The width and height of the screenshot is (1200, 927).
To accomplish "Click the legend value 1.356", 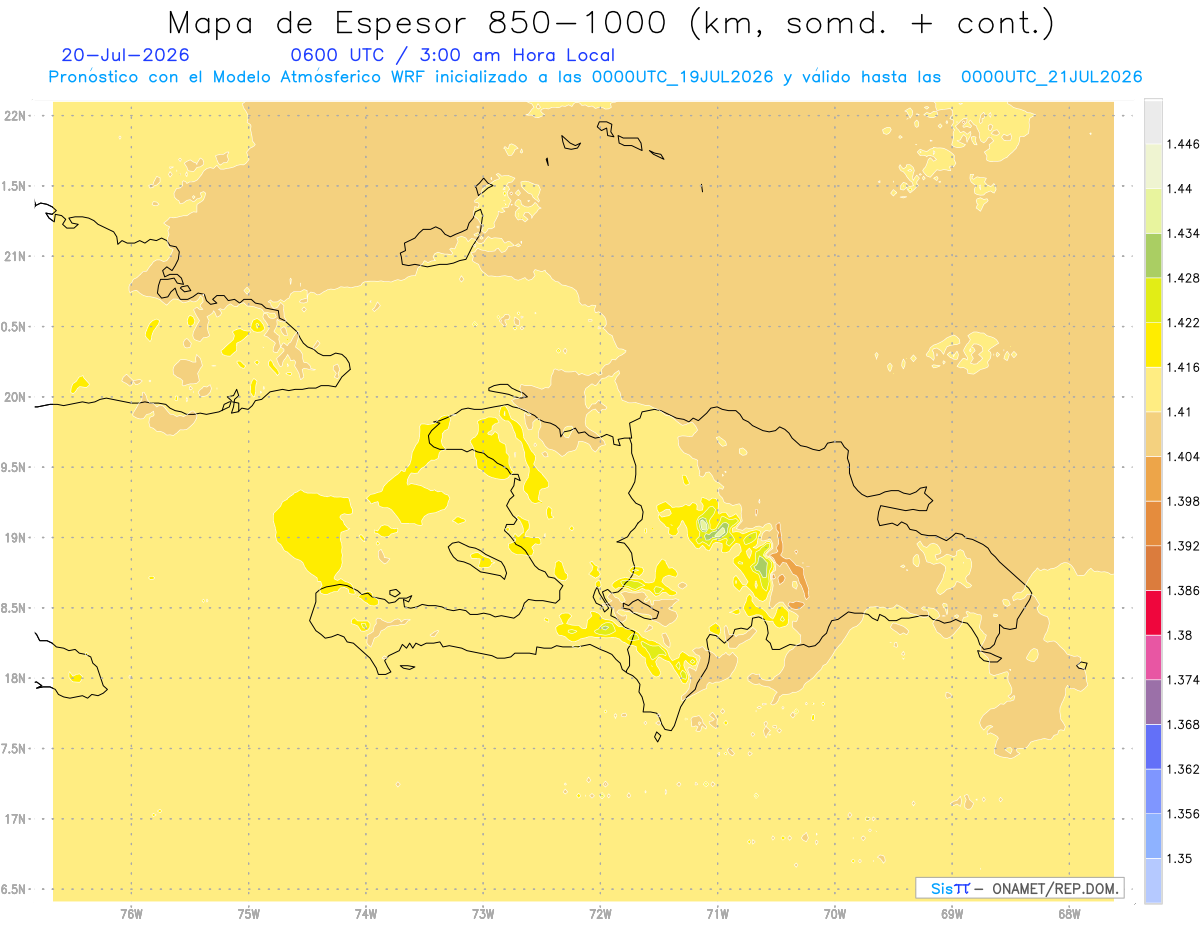I will click(x=1183, y=814).
